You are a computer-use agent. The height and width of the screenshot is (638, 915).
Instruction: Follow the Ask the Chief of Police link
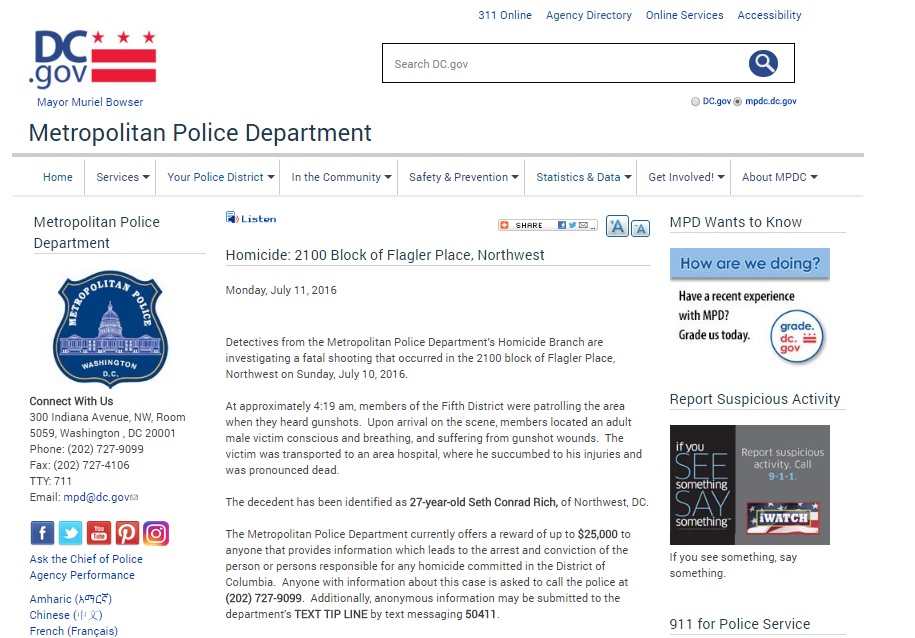pos(86,559)
